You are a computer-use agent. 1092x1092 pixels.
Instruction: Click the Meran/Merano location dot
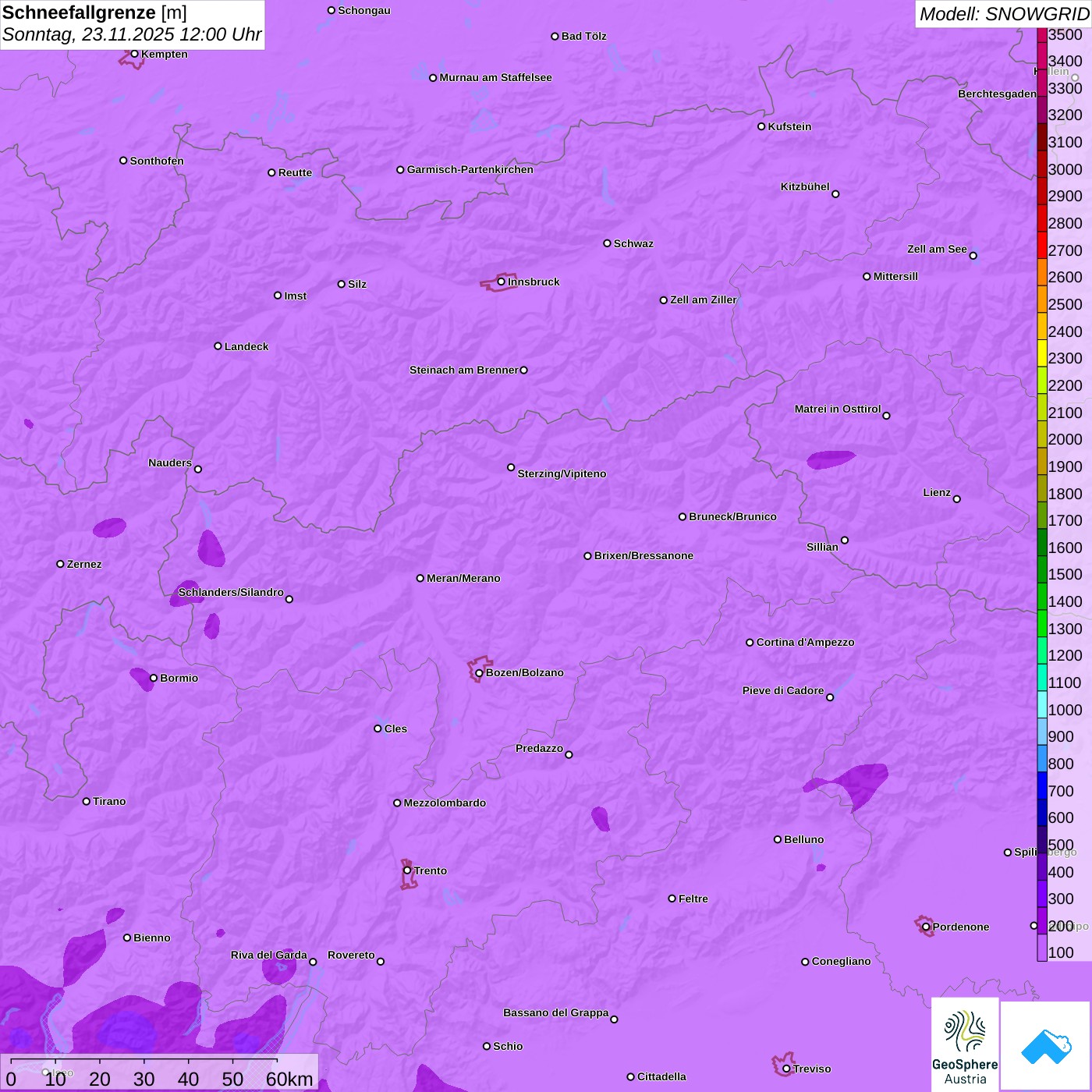tap(420, 578)
